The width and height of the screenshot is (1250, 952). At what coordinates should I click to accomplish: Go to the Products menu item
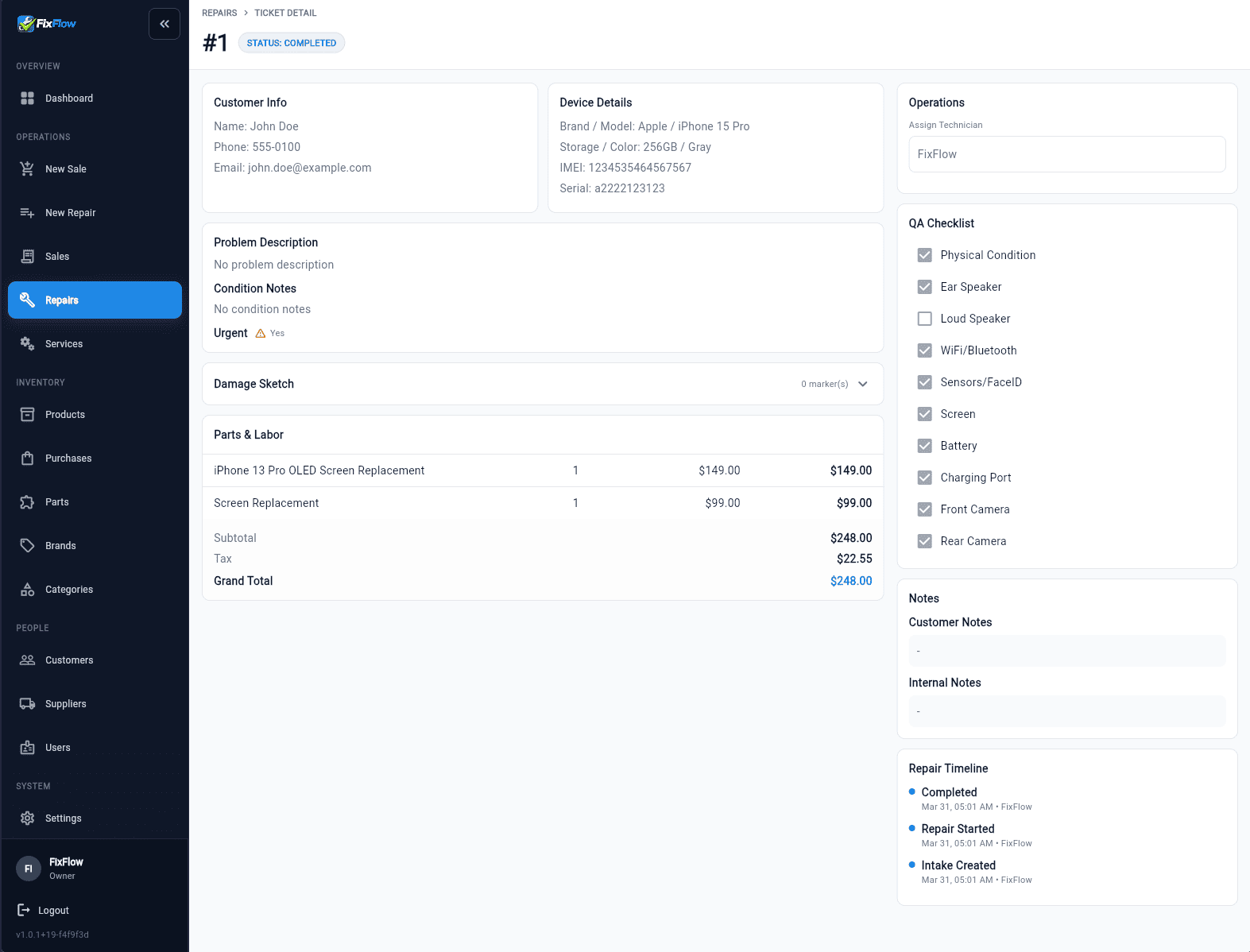(x=65, y=414)
